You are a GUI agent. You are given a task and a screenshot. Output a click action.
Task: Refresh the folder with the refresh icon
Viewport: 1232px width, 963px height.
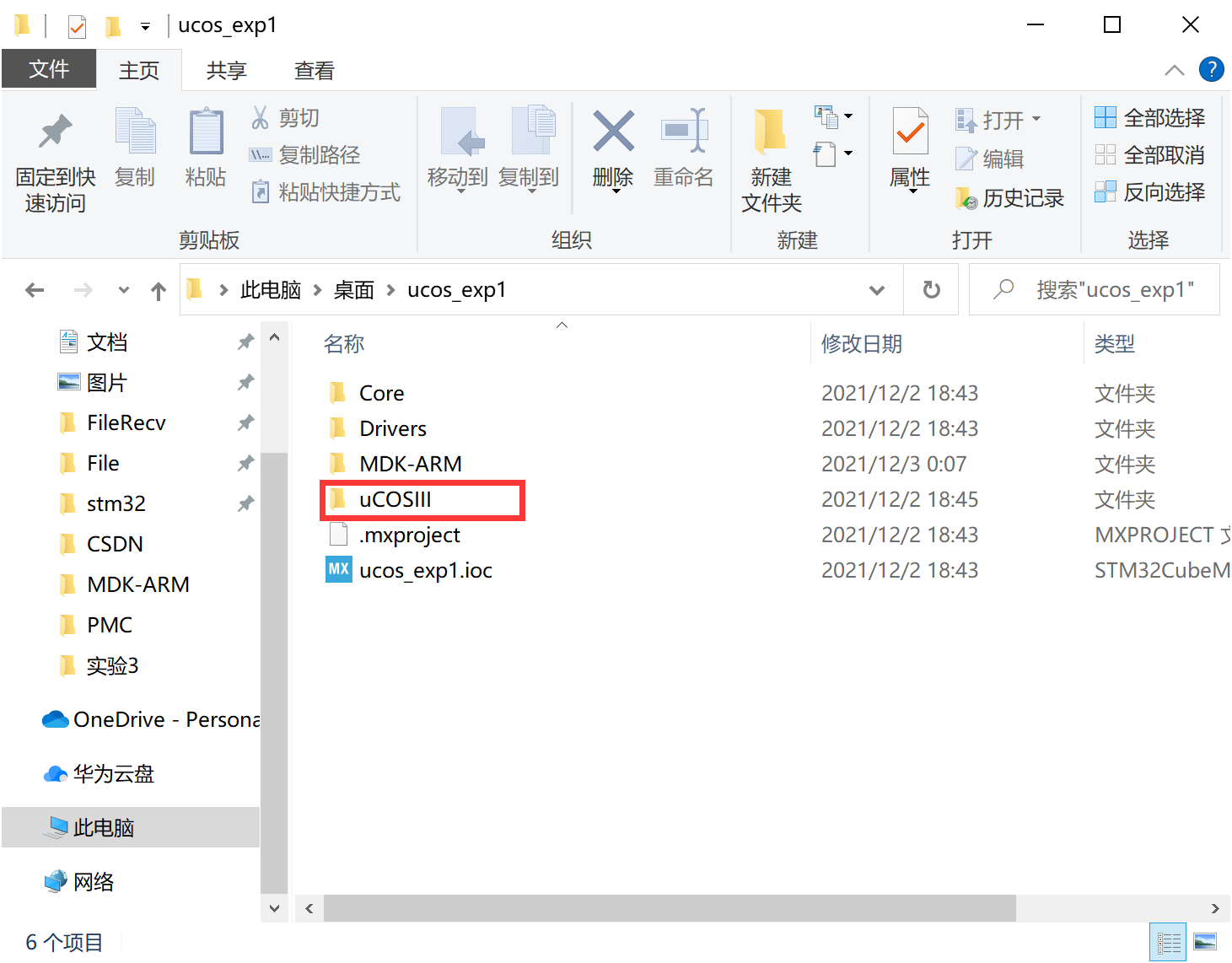[x=930, y=289]
